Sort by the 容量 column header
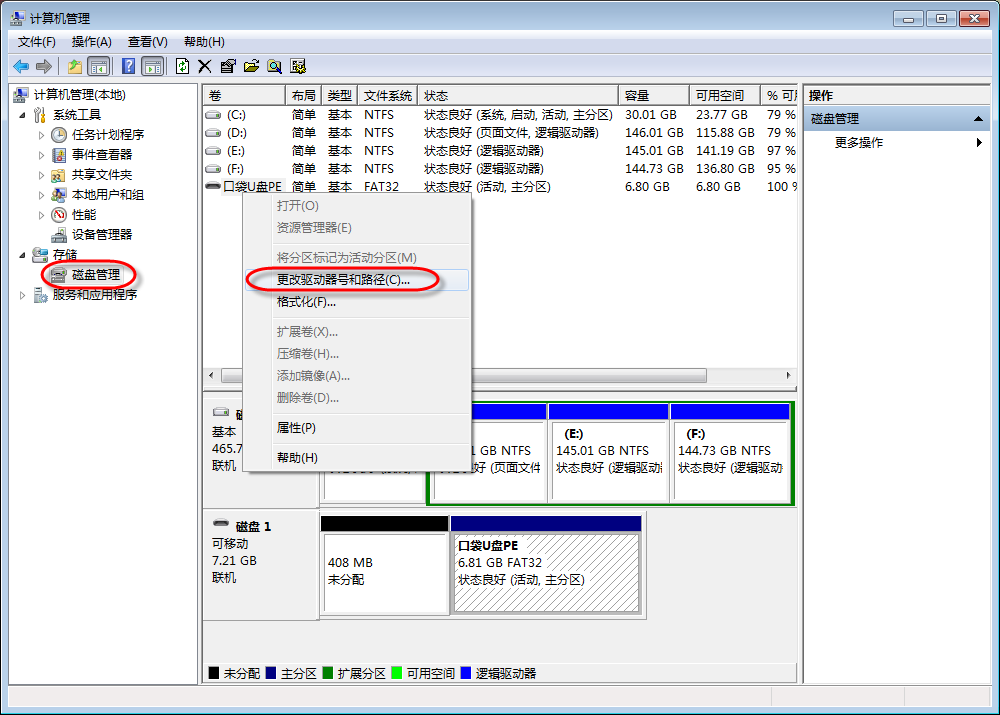Viewport: 1000px width, 715px height. pyautogui.click(x=654, y=96)
